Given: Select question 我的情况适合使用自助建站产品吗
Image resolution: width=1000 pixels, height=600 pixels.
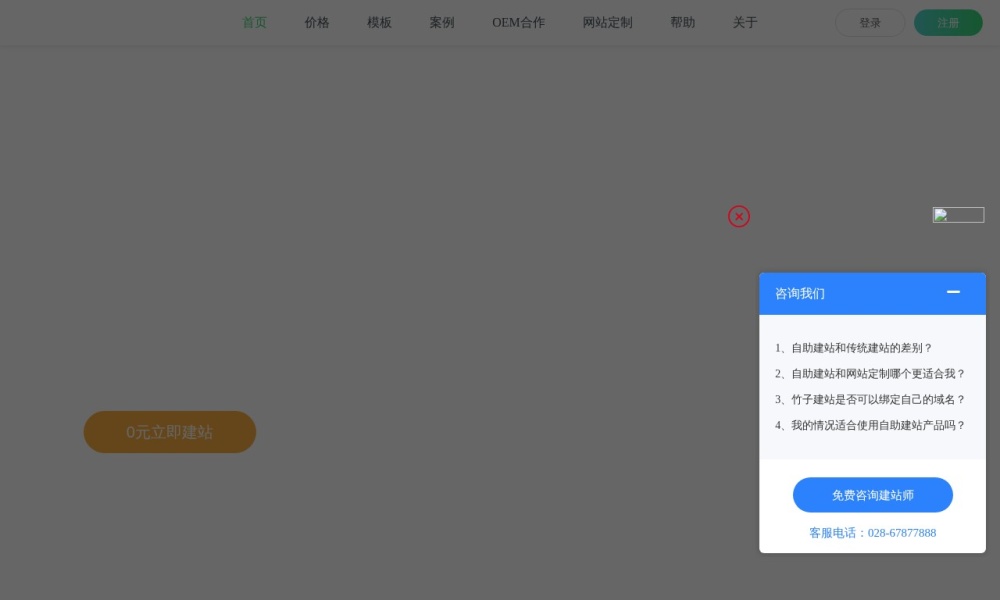Looking at the screenshot, I should click(x=868, y=425).
